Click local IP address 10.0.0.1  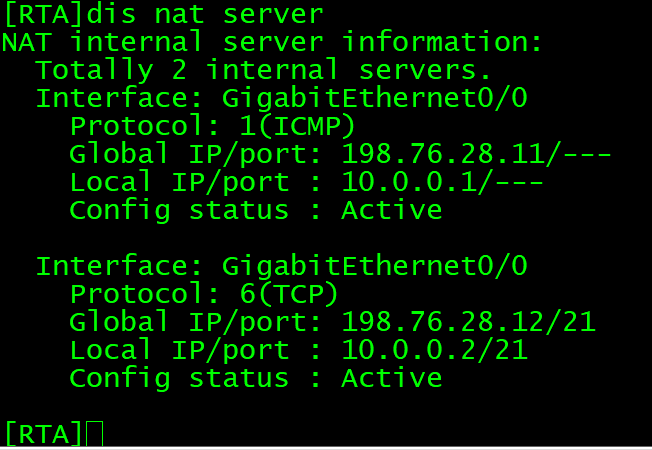pos(408,183)
